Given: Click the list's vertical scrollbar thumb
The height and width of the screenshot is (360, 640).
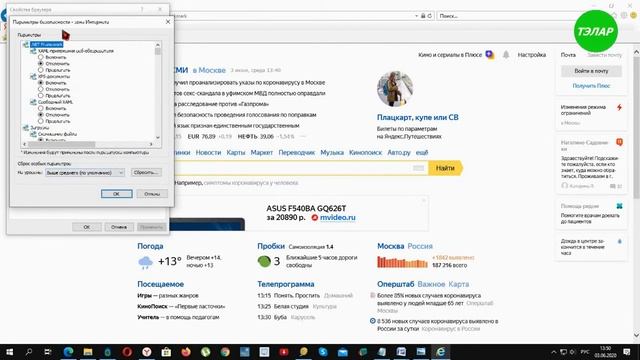Looking at the screenshot, I should (x=158, y=51).
